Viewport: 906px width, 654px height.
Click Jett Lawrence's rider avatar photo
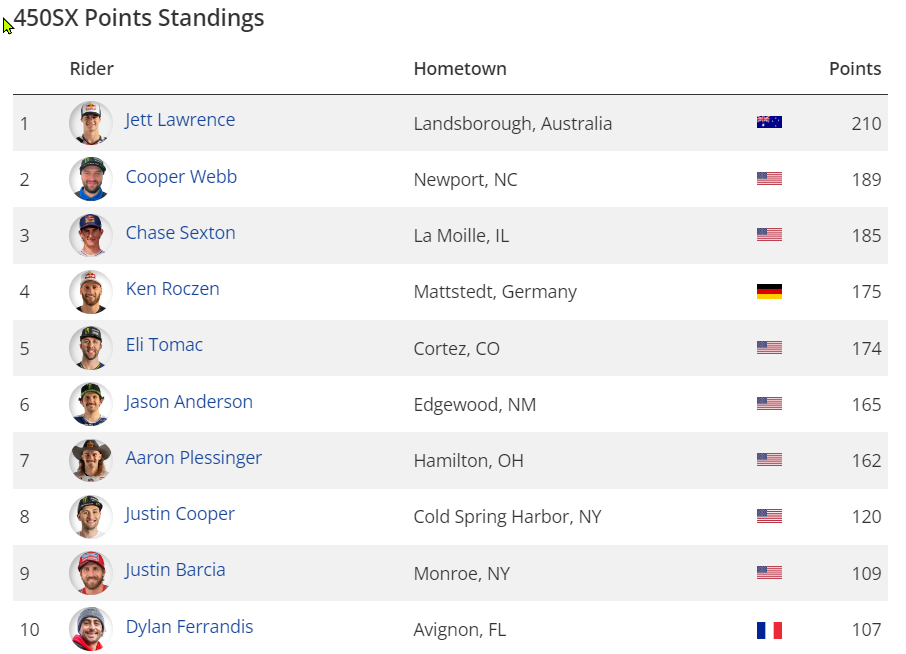point(90,123)
